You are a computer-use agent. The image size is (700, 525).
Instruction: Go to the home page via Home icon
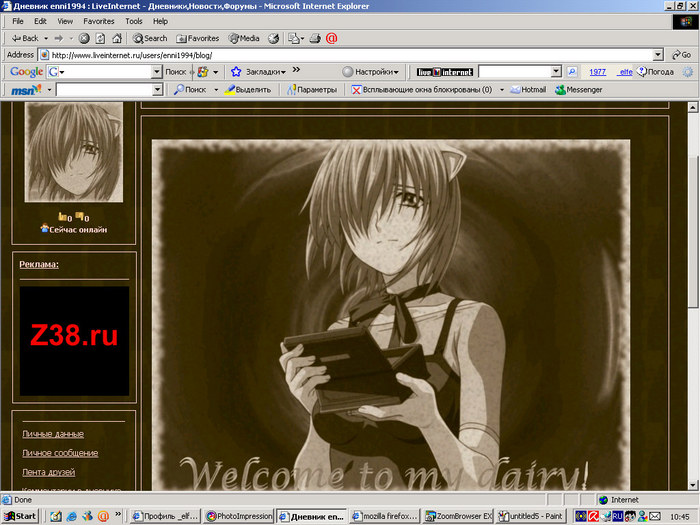click(x=117, y=38)
